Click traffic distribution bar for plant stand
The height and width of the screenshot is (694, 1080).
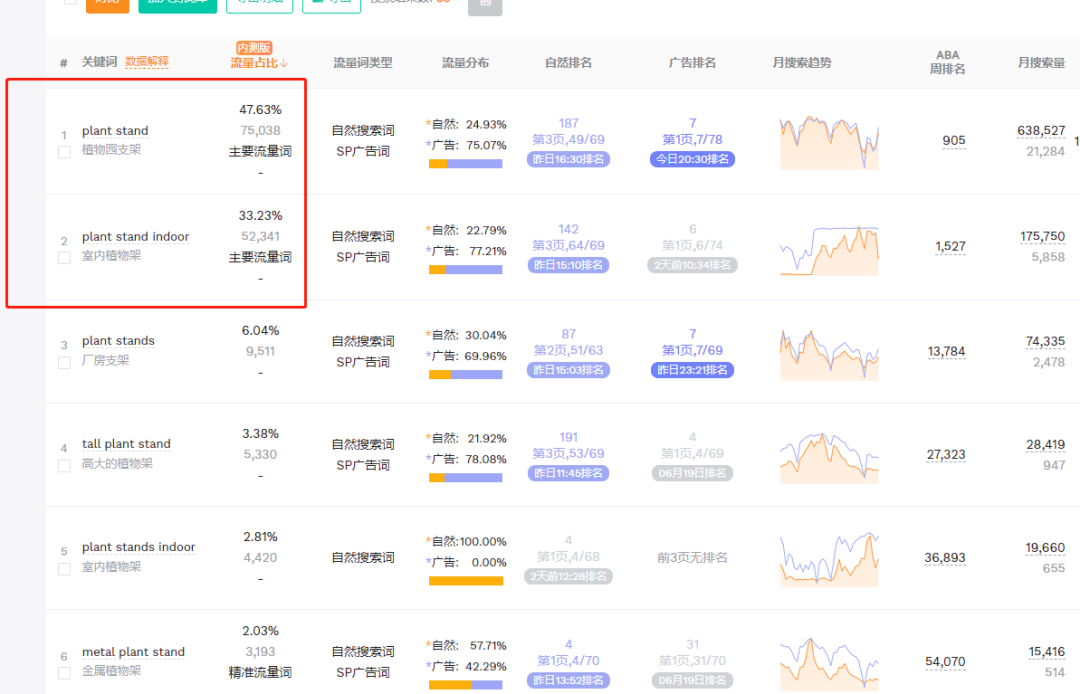tap(466, 164)
